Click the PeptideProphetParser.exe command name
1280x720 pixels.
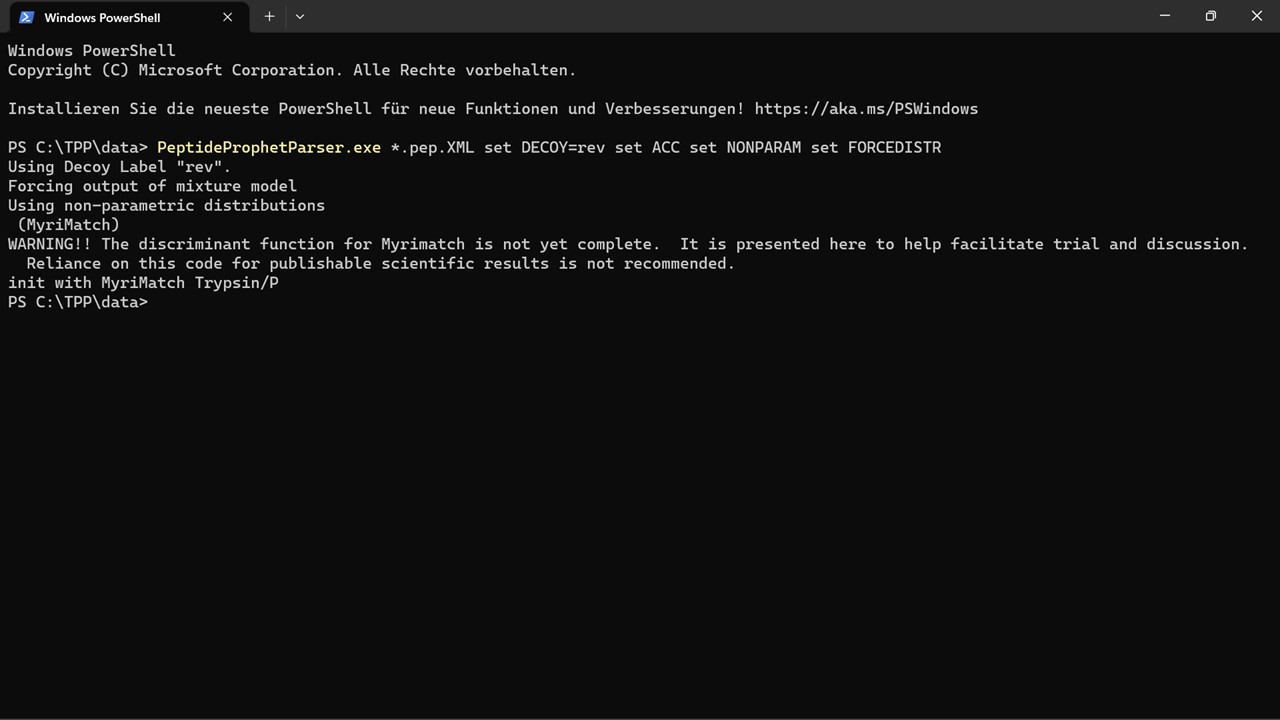269,148
